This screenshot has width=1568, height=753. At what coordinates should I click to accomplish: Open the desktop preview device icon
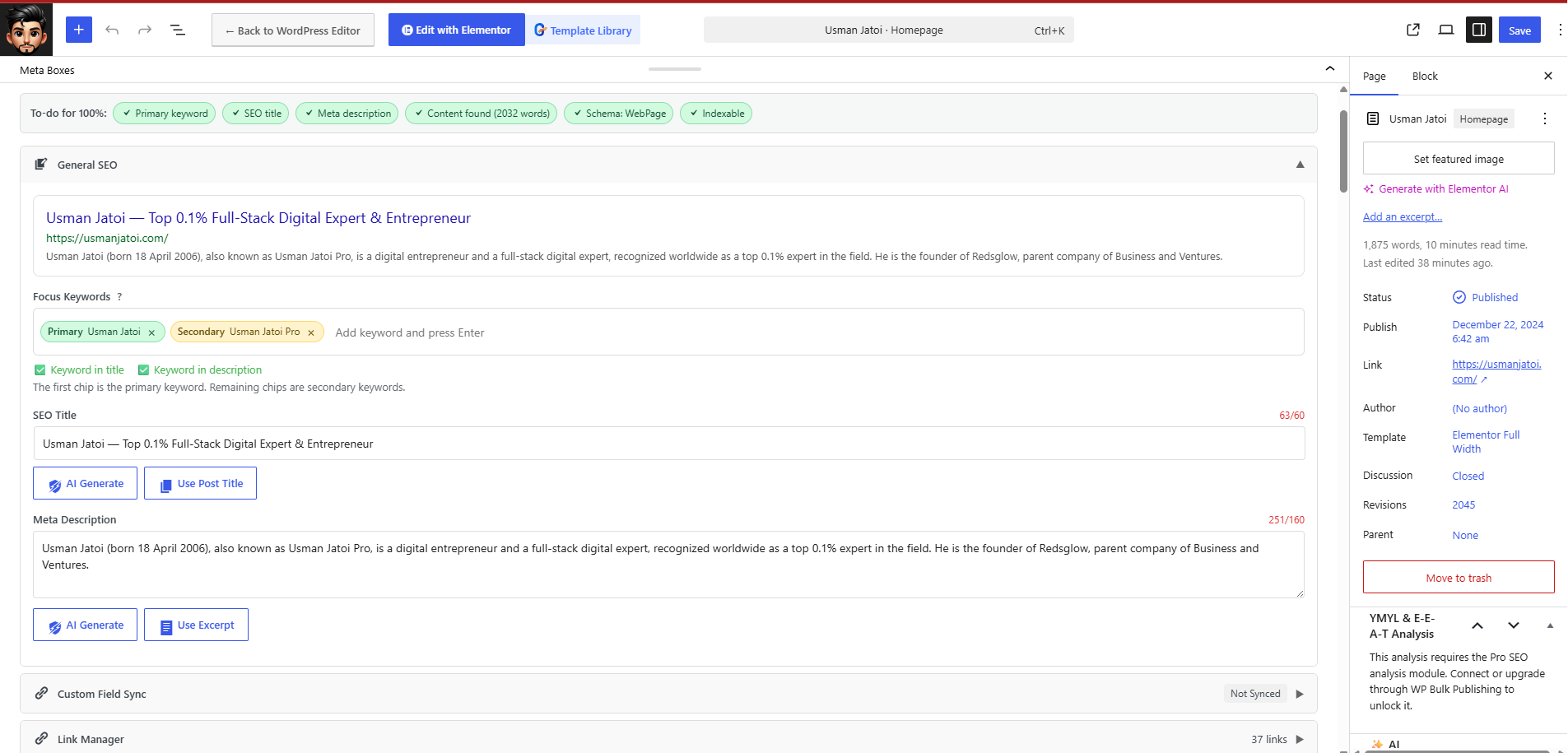pyautogui.click(x=1446, y=30)
